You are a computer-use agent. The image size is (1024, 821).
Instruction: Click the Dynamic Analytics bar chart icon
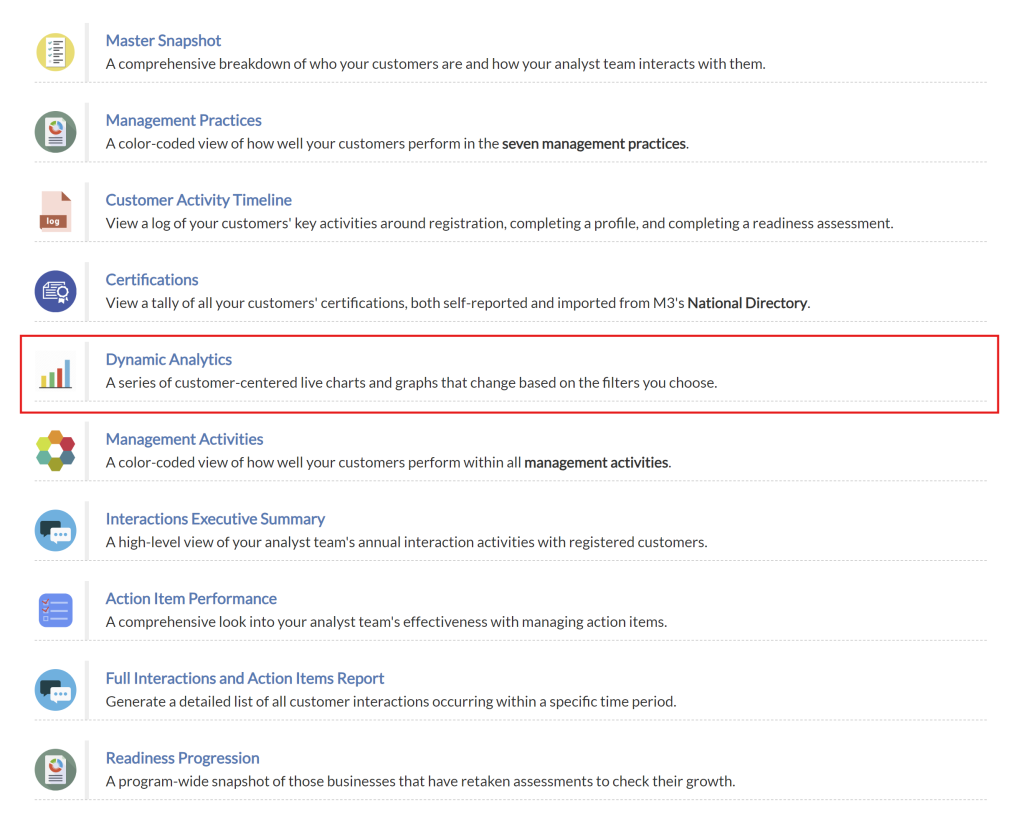click(55, 372)
